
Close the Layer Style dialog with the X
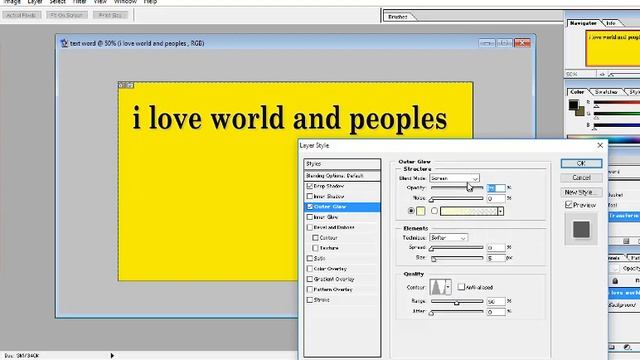[x=600, y=145]
